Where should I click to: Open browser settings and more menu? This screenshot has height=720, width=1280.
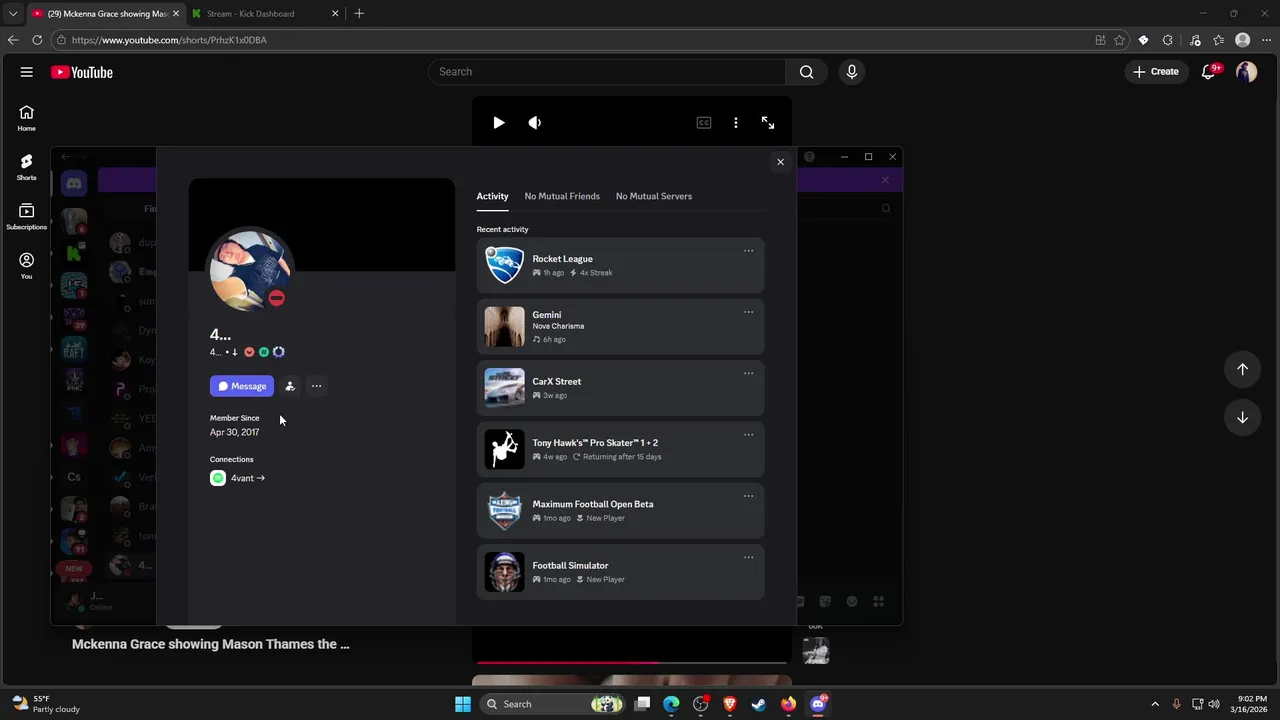[1267, 40]
